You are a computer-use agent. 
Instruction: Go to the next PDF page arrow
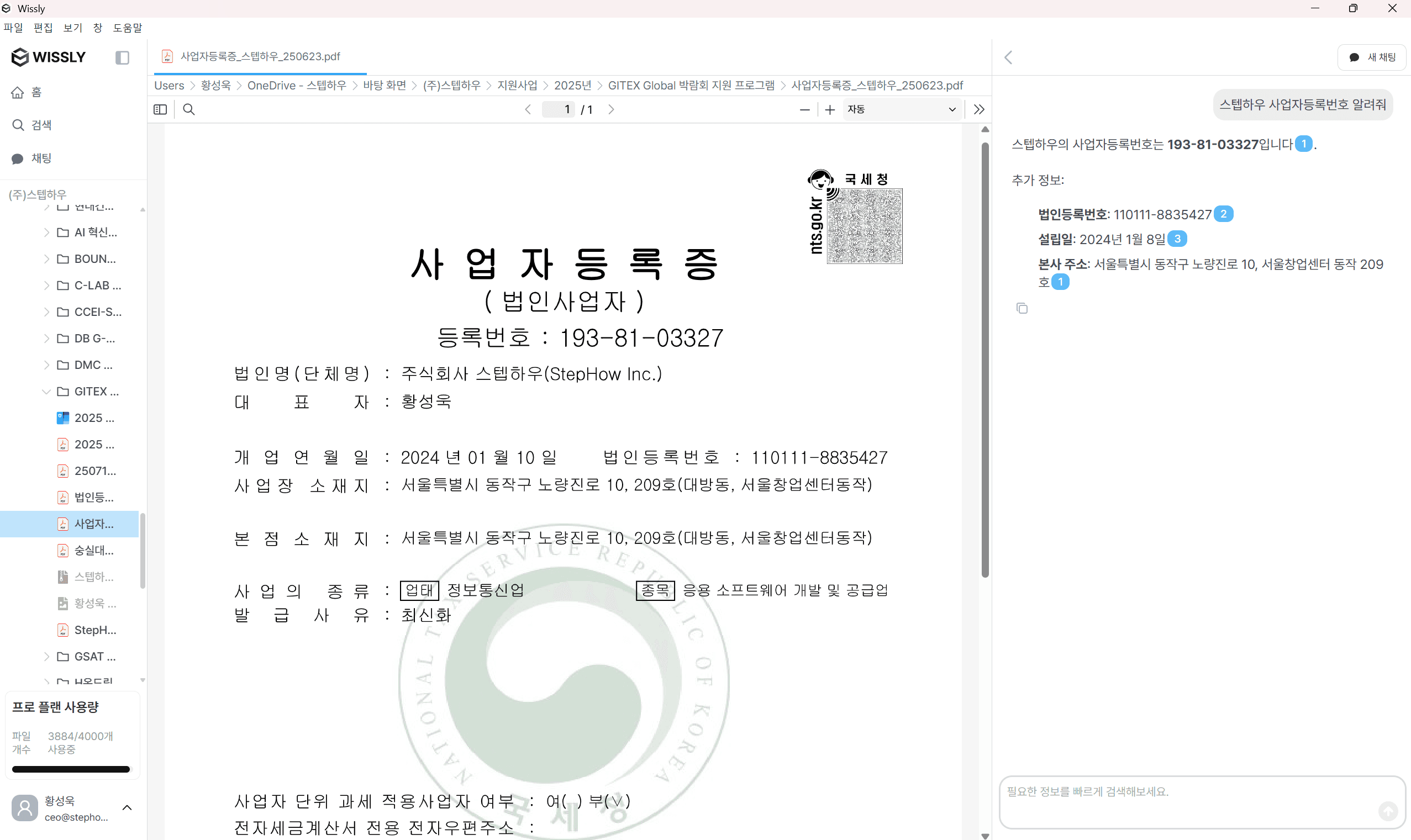[x=611, y=109]
